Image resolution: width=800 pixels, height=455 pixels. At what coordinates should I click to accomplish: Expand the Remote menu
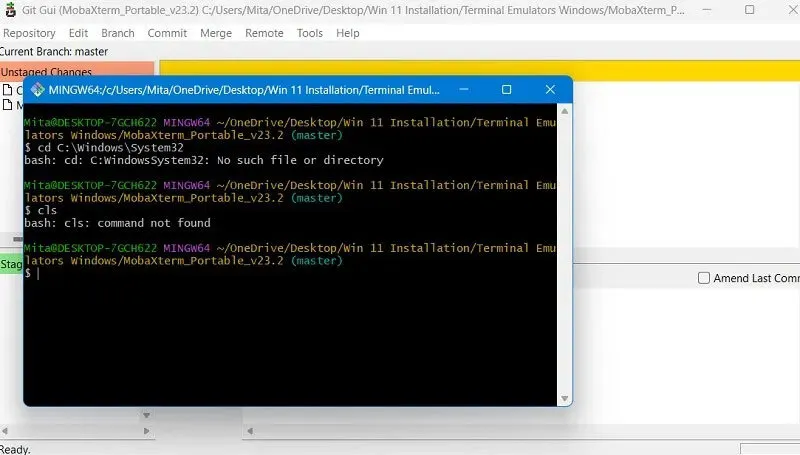tap(264, 33)
